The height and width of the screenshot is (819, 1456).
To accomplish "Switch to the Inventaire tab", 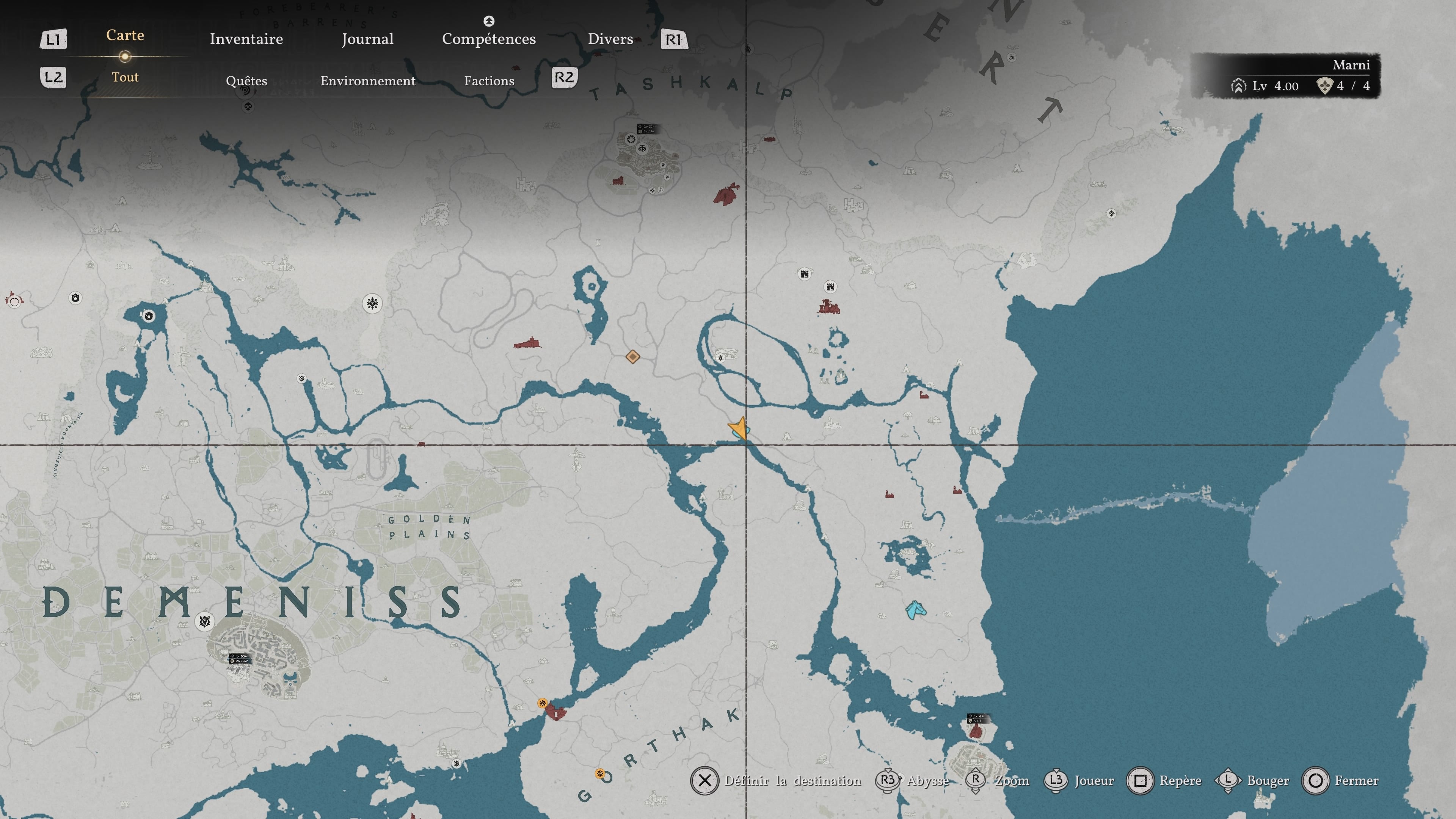I will (x=246, y=39).
